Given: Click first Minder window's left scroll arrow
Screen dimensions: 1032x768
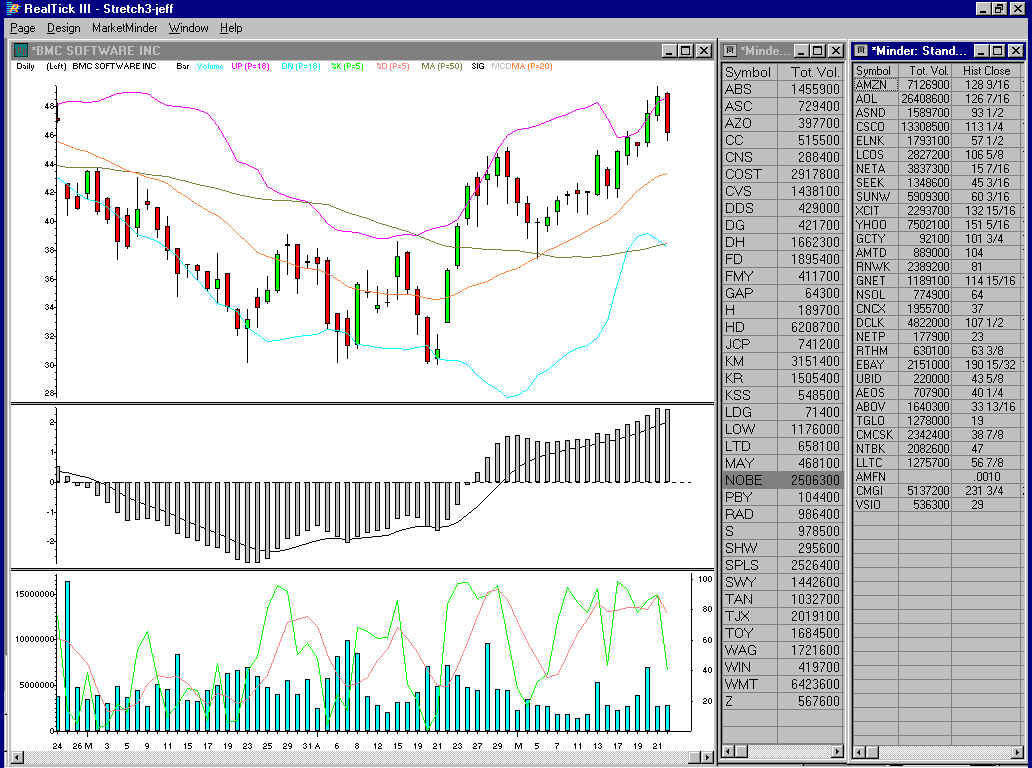Looking at the screenshot, I should [x=729, y=751].
